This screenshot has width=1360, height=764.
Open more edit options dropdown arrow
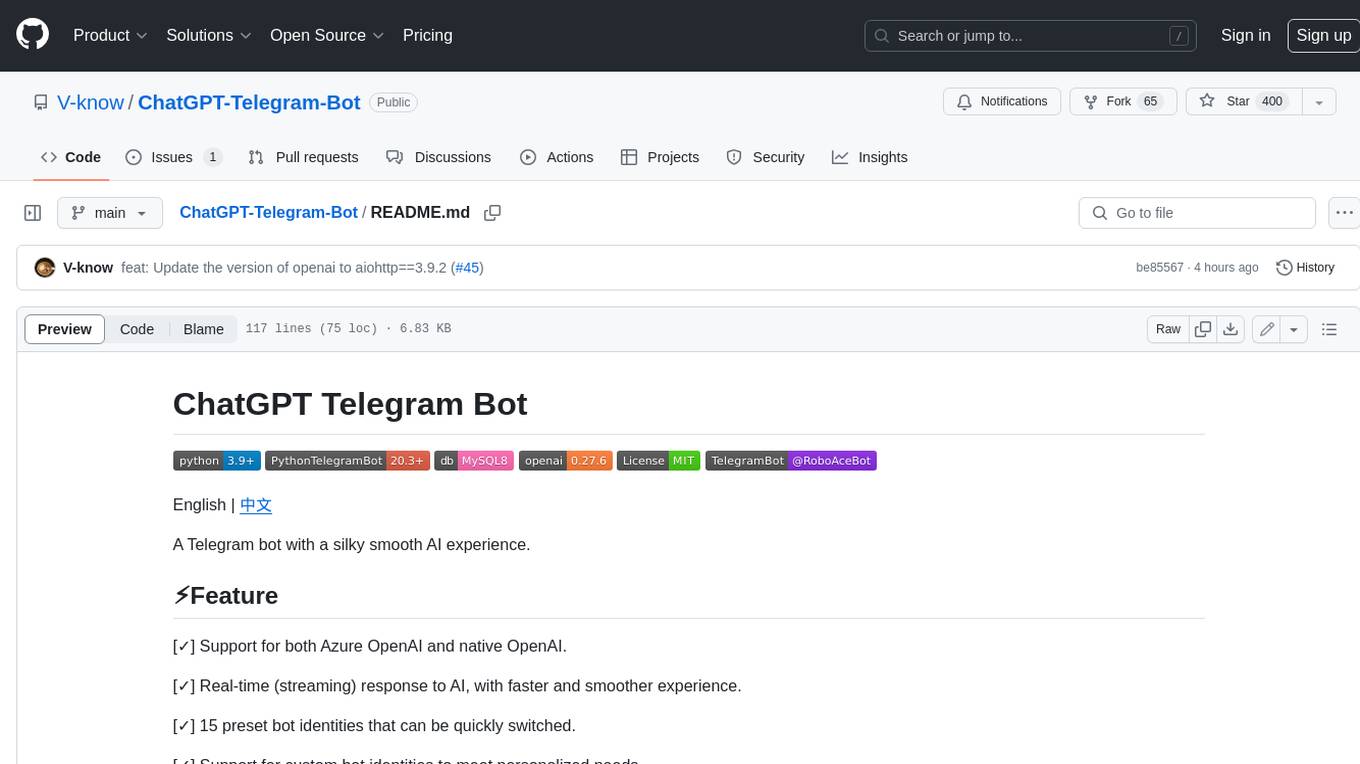click(1294, 329)
